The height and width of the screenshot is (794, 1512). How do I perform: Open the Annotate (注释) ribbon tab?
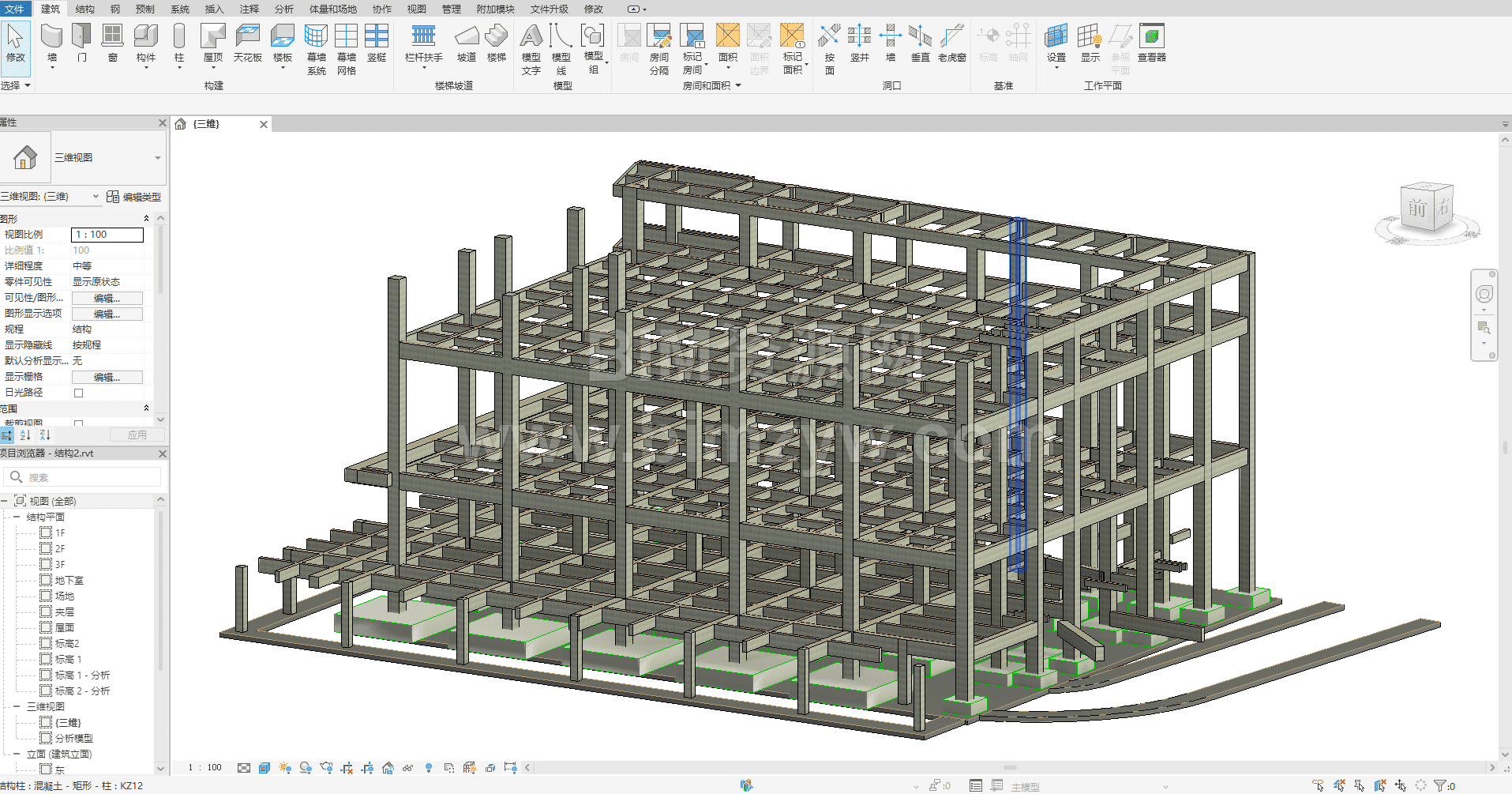[249, 9]
